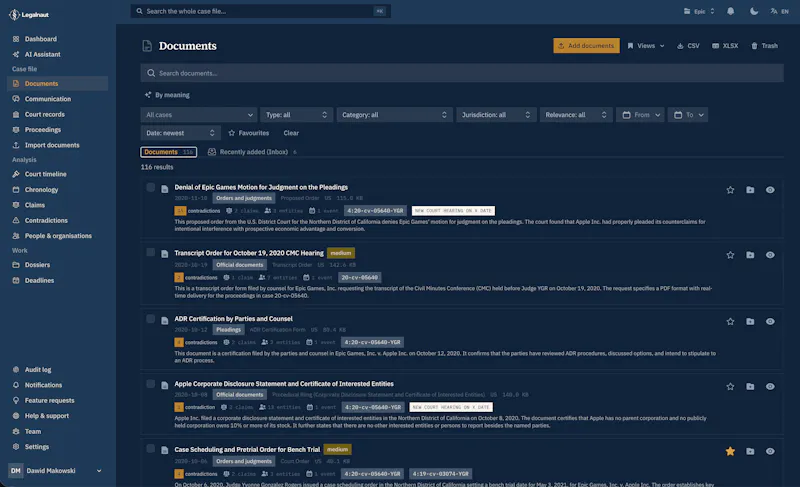800x487 pixels.
Task: Click the Deadlines icon in sidebar
Action: click(16, 280)
